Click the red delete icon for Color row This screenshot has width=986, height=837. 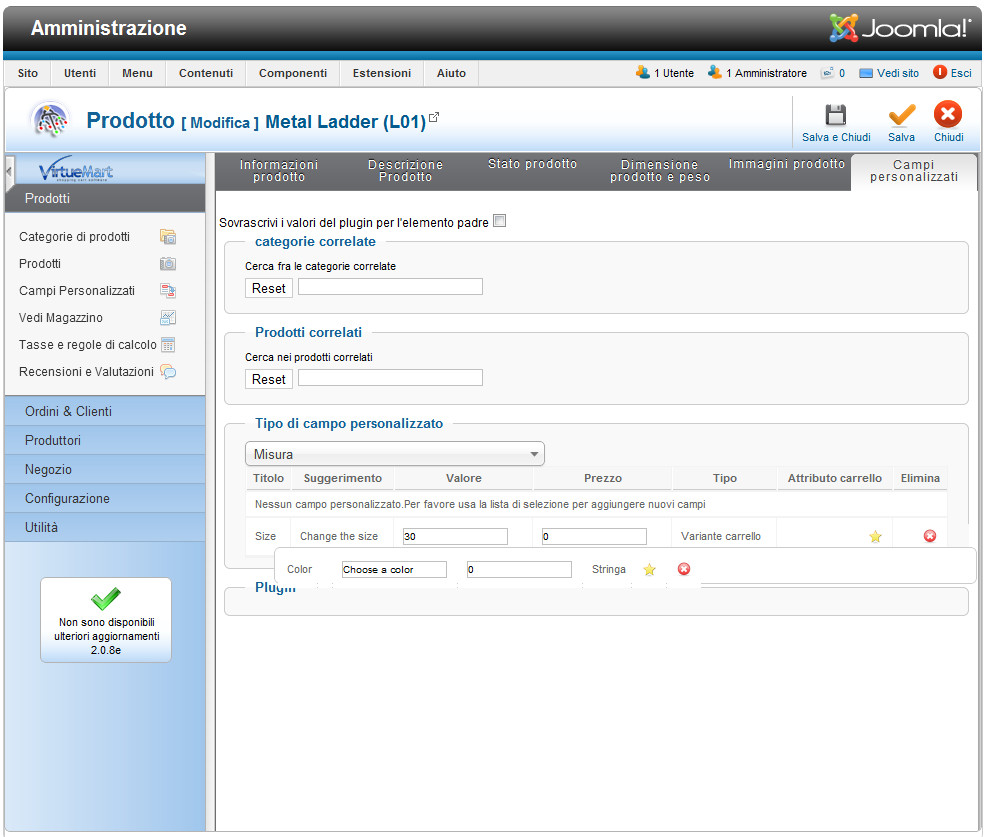(684, 570)
